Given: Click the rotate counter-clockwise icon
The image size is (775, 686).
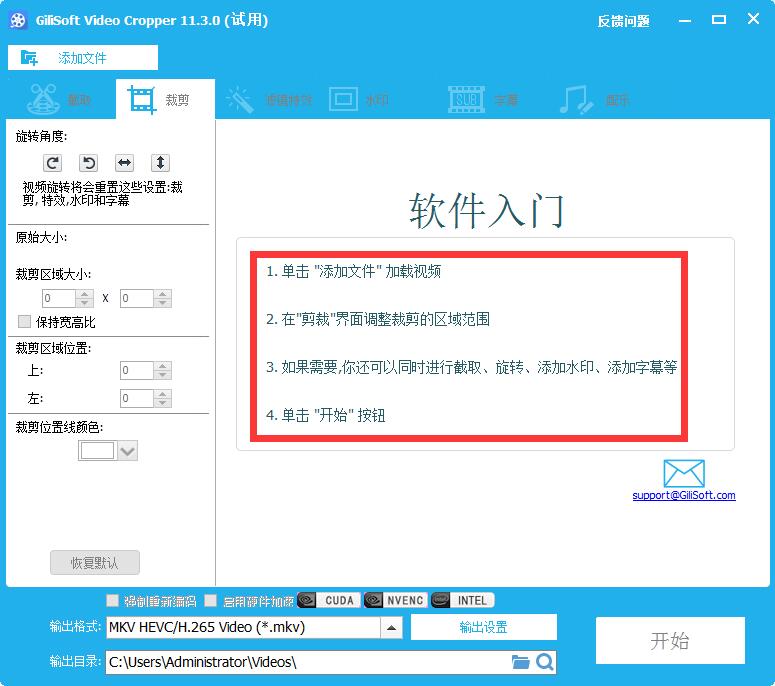Looking at the screenshot, I should tap(88, 163).
